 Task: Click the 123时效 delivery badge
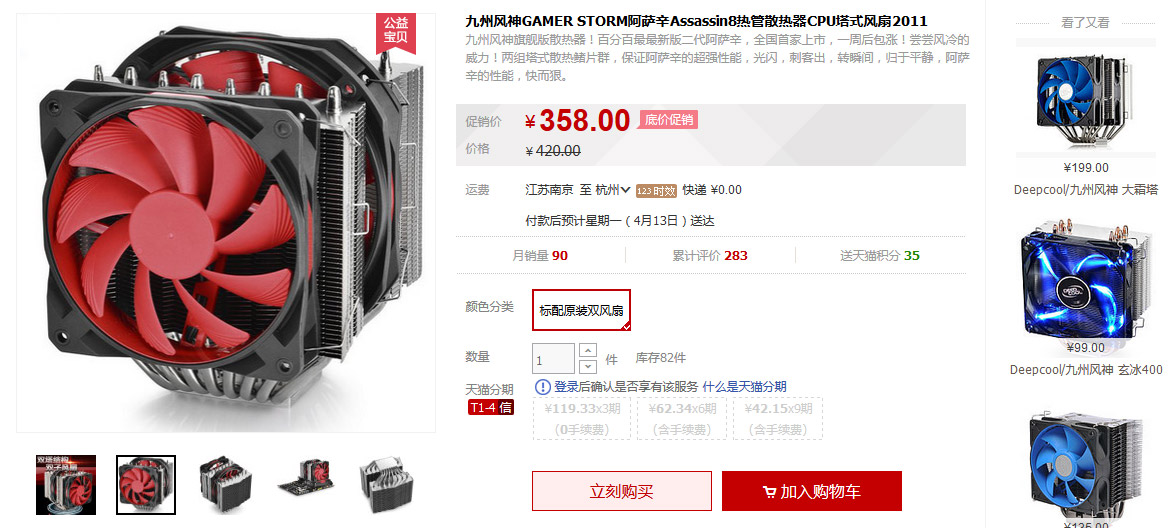pos(656,191)
